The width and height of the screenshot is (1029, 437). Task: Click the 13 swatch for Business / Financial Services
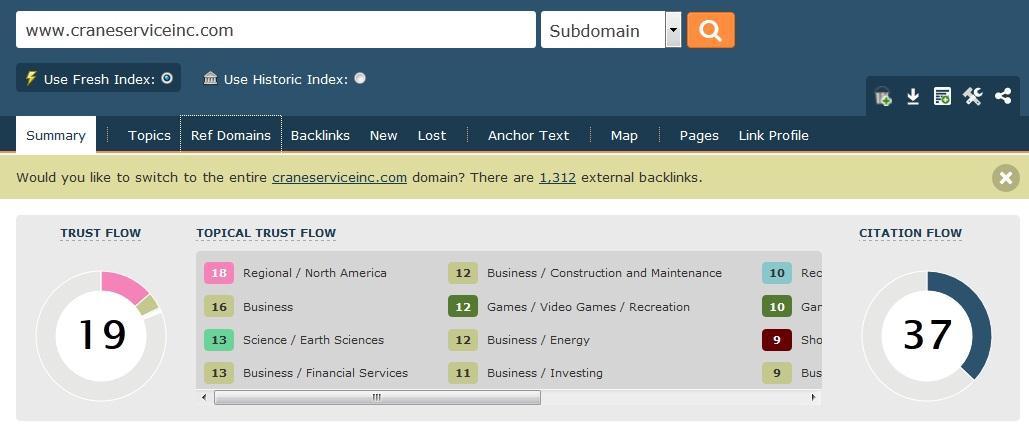click(219, 373)
